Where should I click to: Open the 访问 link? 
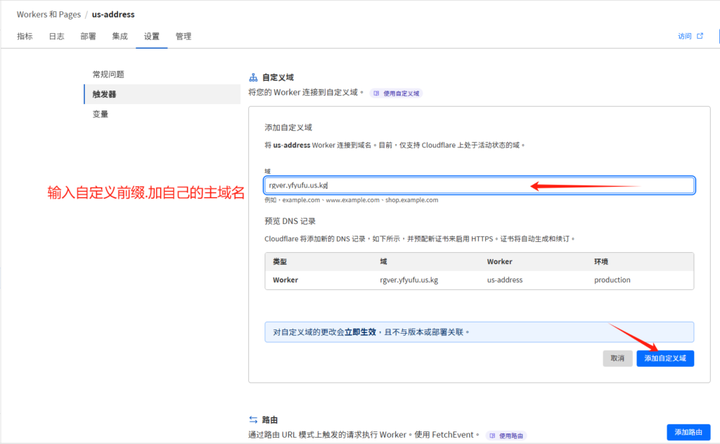click(685, 36)
